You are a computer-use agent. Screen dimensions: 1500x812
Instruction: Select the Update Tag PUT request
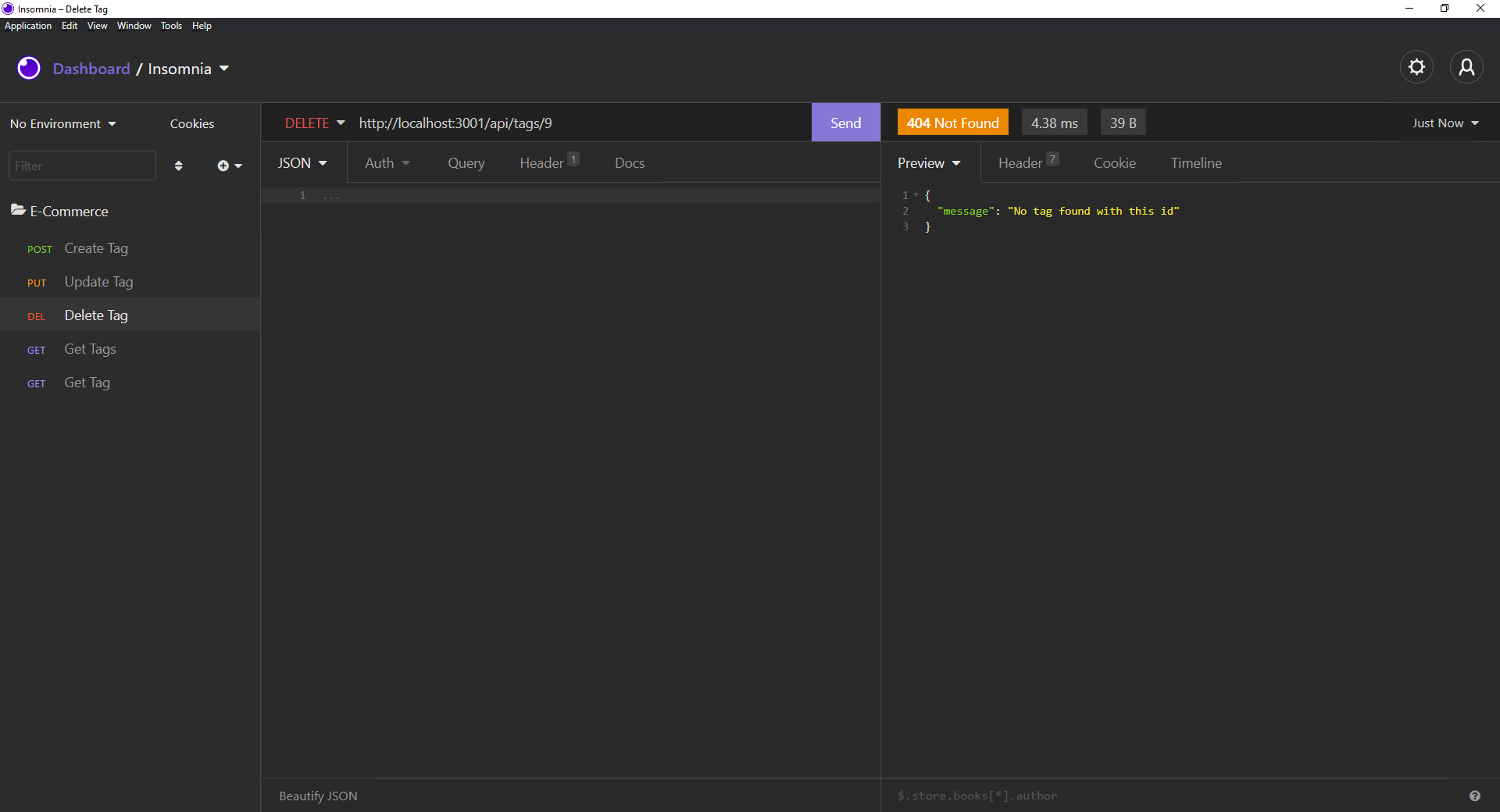coord(130,282)
